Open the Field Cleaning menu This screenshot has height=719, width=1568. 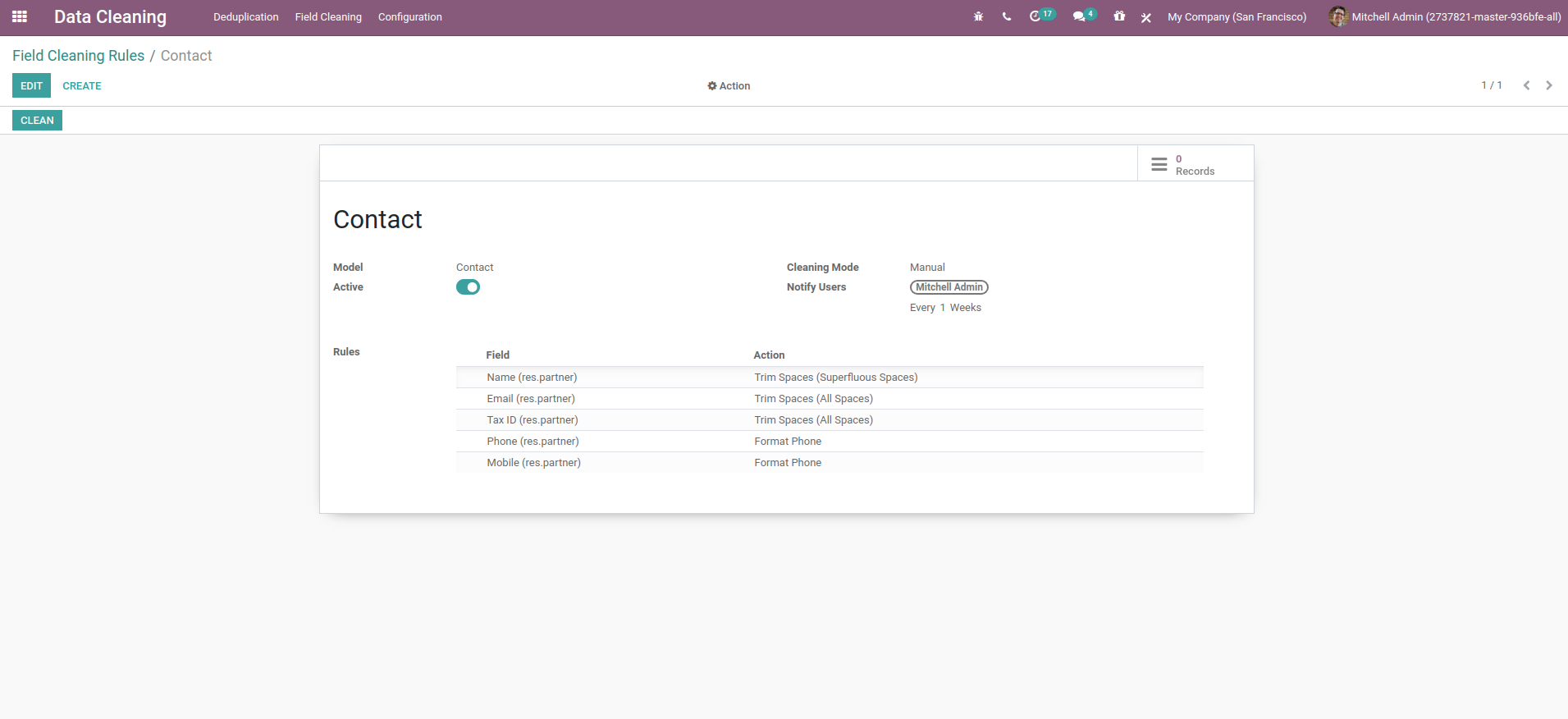(328, 16)
